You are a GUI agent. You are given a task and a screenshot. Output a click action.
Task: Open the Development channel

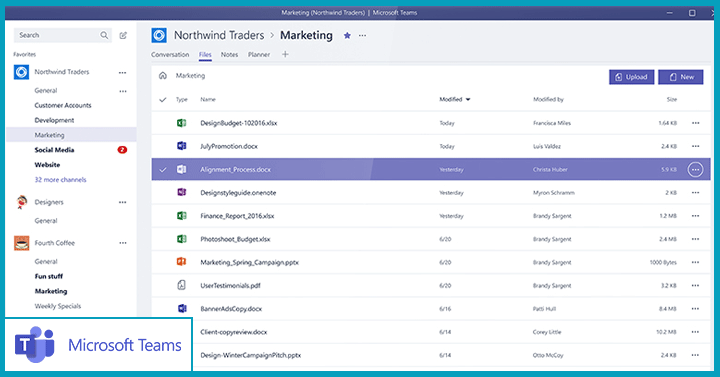pyautogui.click(x=54, y=120)
